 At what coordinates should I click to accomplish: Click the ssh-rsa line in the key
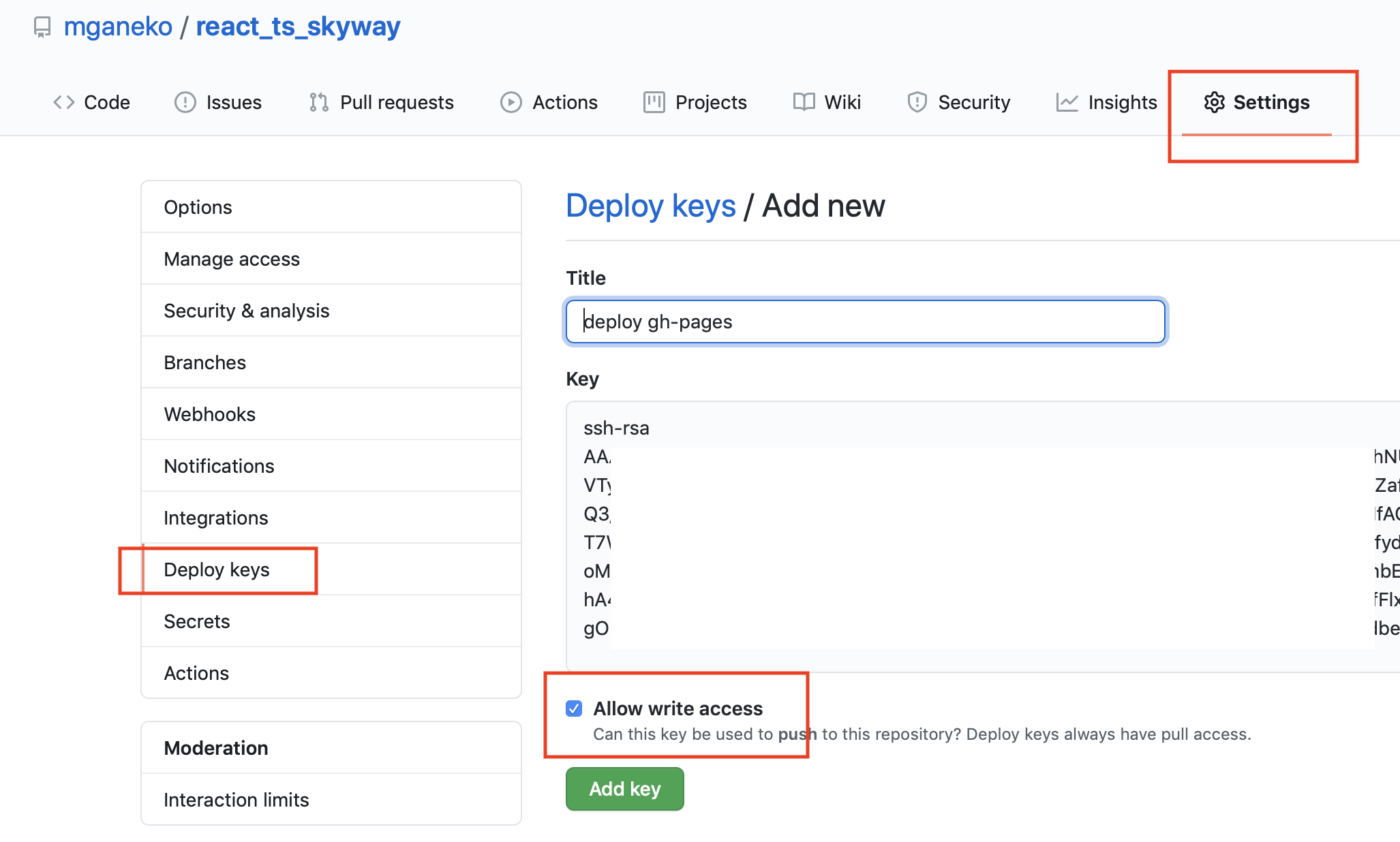tap(616, 428)
